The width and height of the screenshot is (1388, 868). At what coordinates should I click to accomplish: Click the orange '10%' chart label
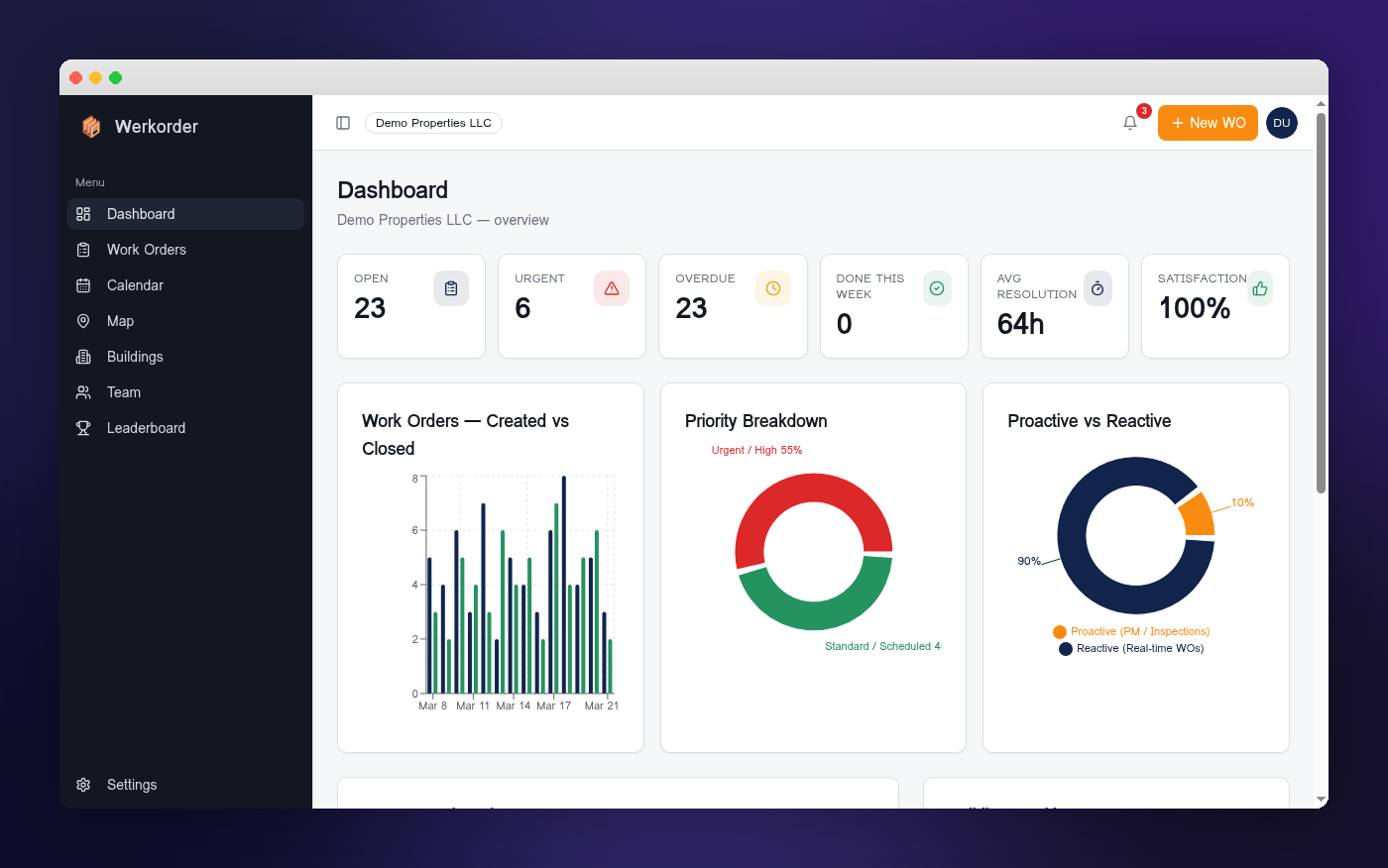click(x=1242, y=502)
